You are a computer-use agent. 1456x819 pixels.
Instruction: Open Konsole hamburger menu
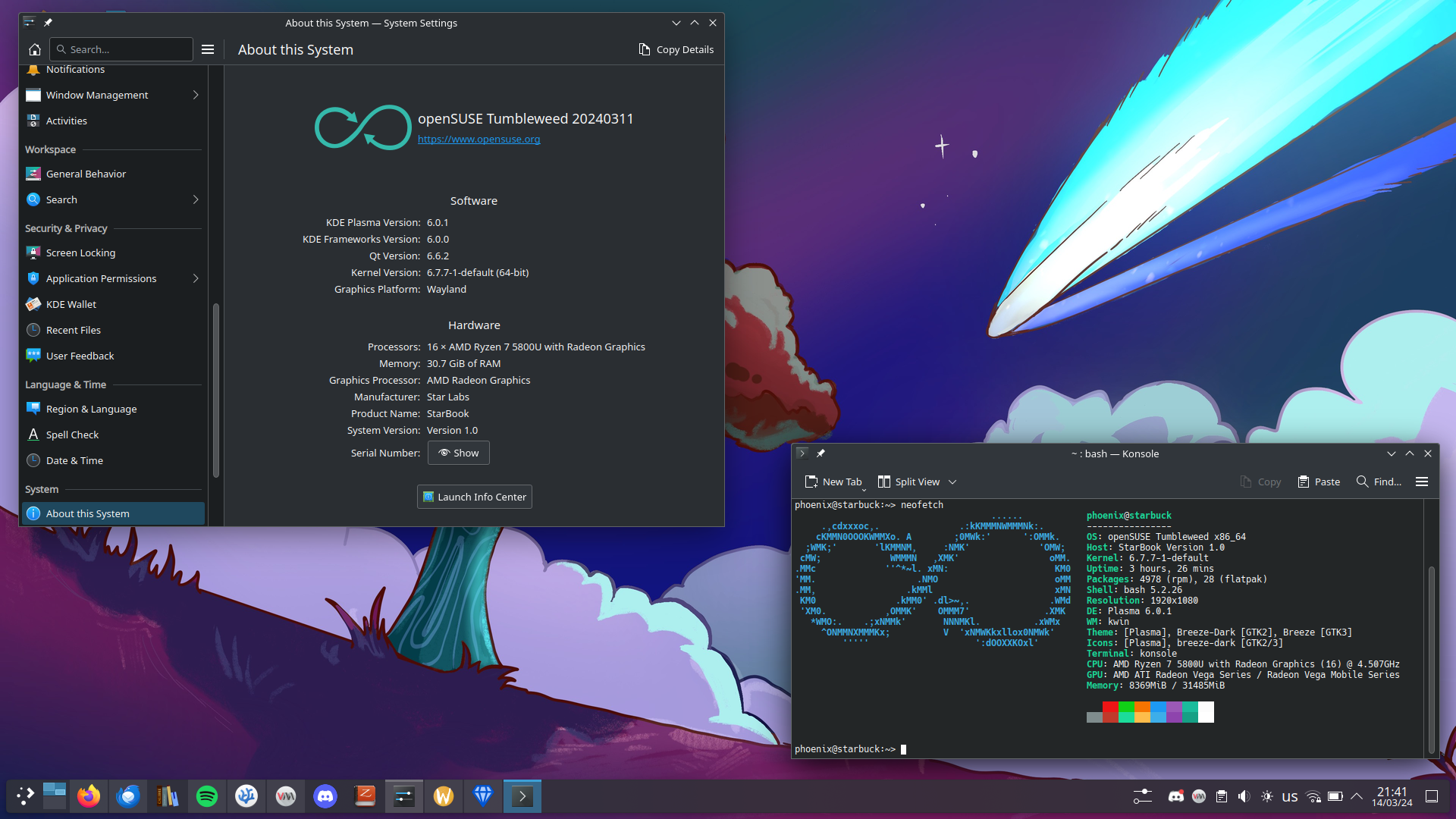pos(1422,482)
